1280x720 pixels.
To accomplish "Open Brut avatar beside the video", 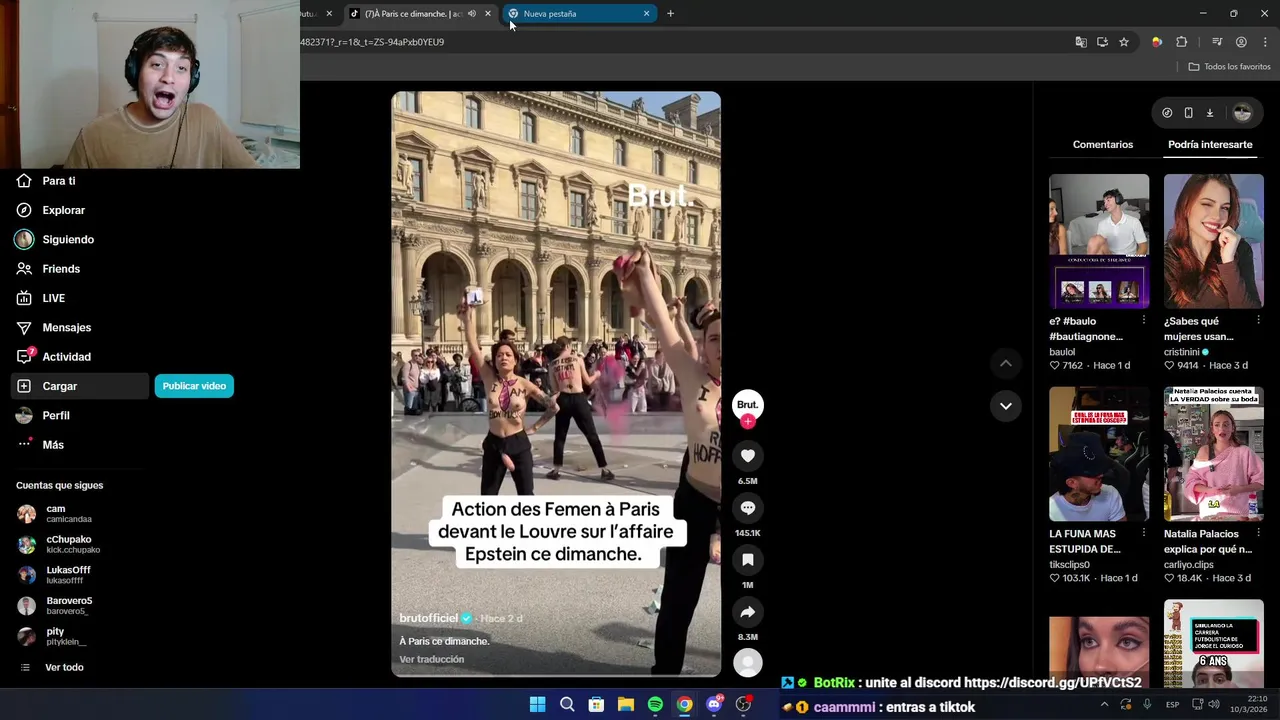I will [748, 403].
